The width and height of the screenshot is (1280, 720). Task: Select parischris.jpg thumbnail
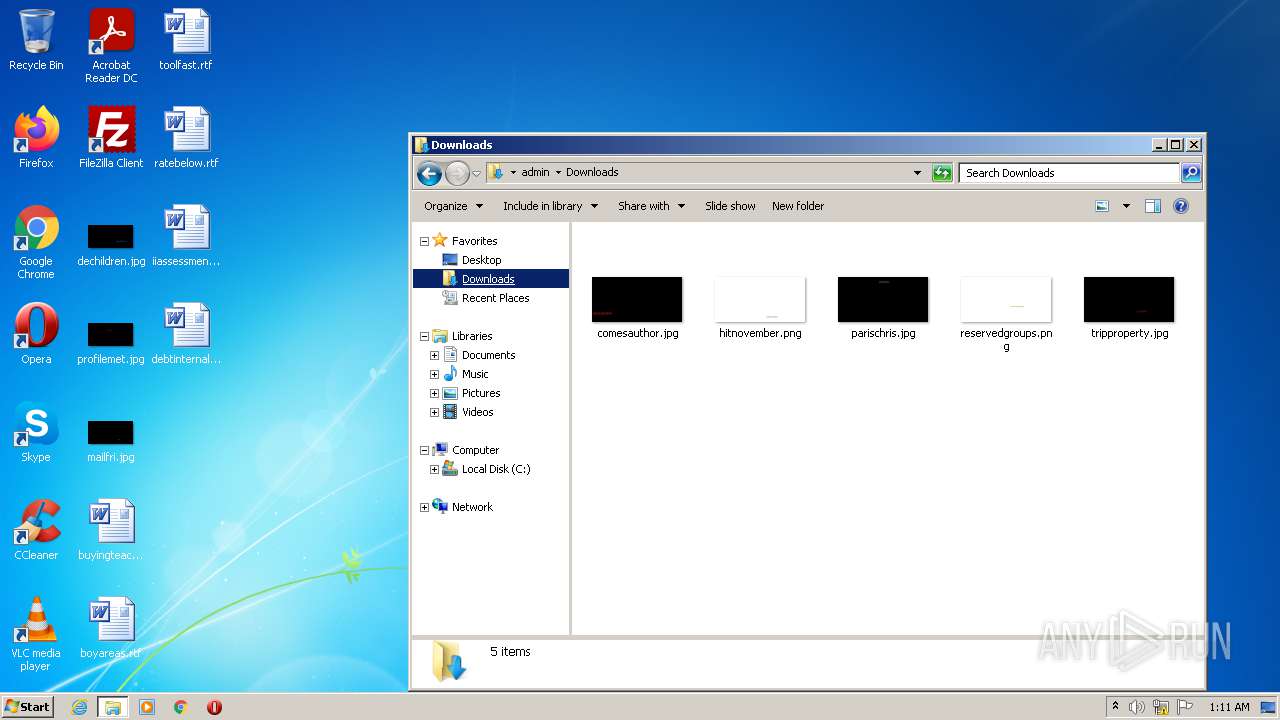pyautogui.click(x=883, y=309)
